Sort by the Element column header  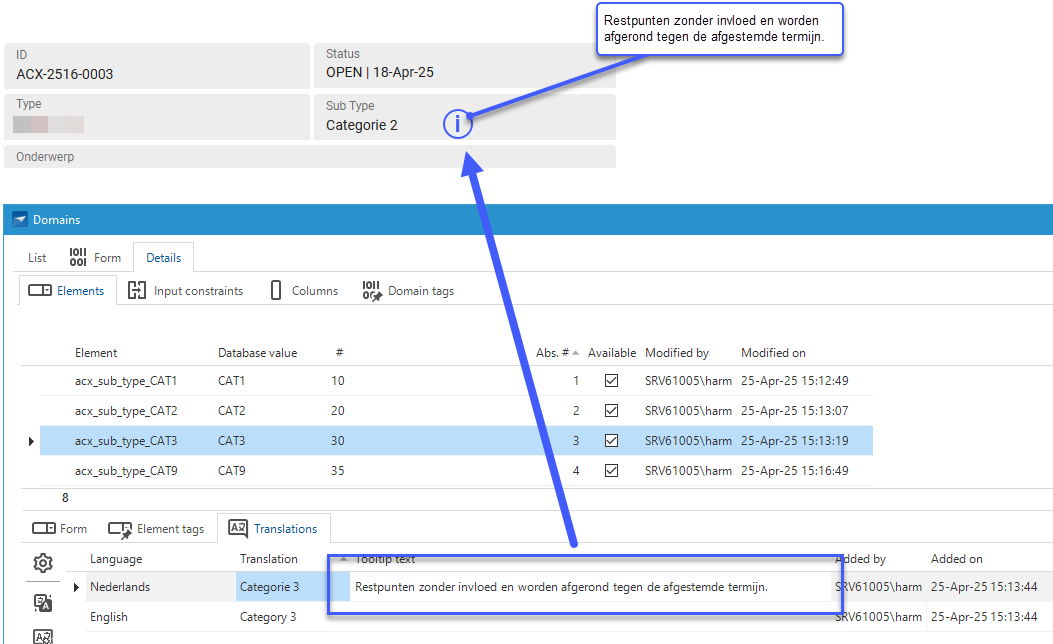pos(96,353)
